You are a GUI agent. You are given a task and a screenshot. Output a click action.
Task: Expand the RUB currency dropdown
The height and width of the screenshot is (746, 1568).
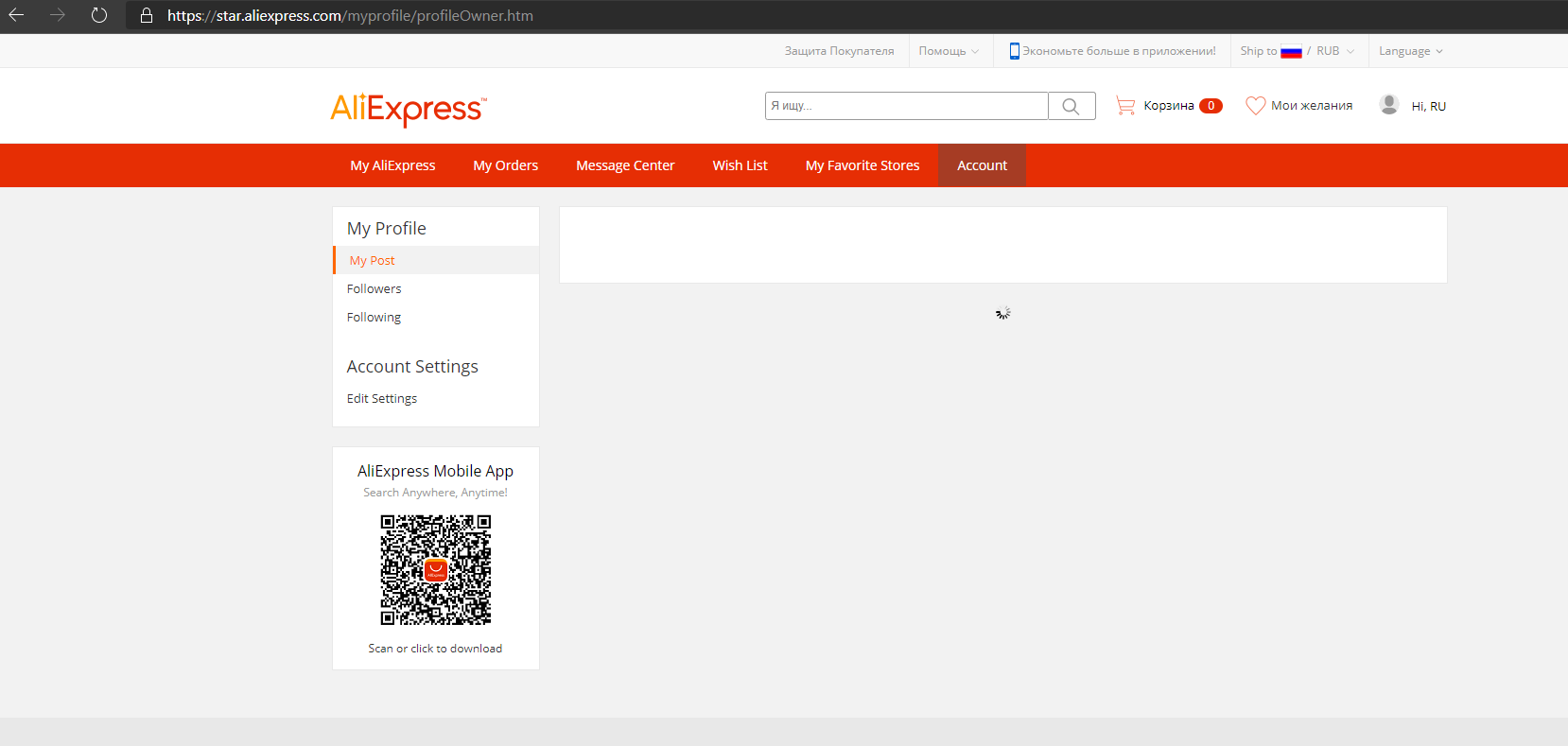pos(1335,51)
